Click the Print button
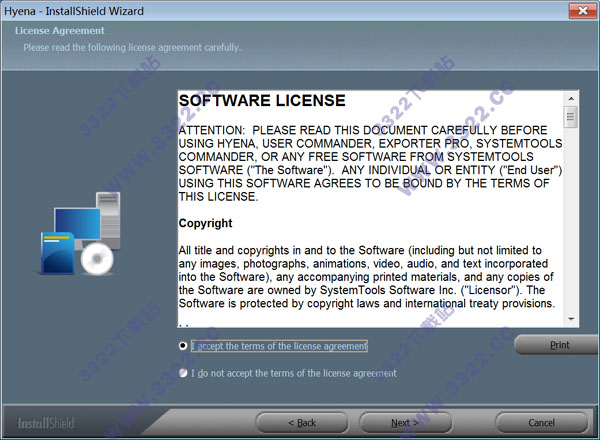This screenshot has width=600, height=440. (559, 345)
